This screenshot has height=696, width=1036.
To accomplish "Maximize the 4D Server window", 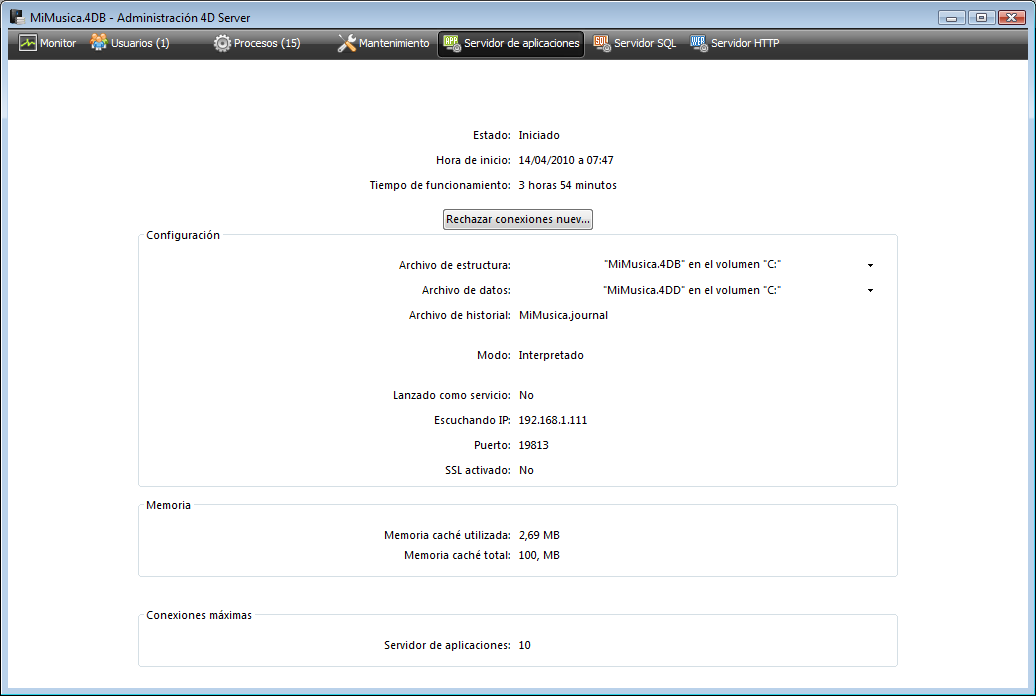I will coord(981,17).
